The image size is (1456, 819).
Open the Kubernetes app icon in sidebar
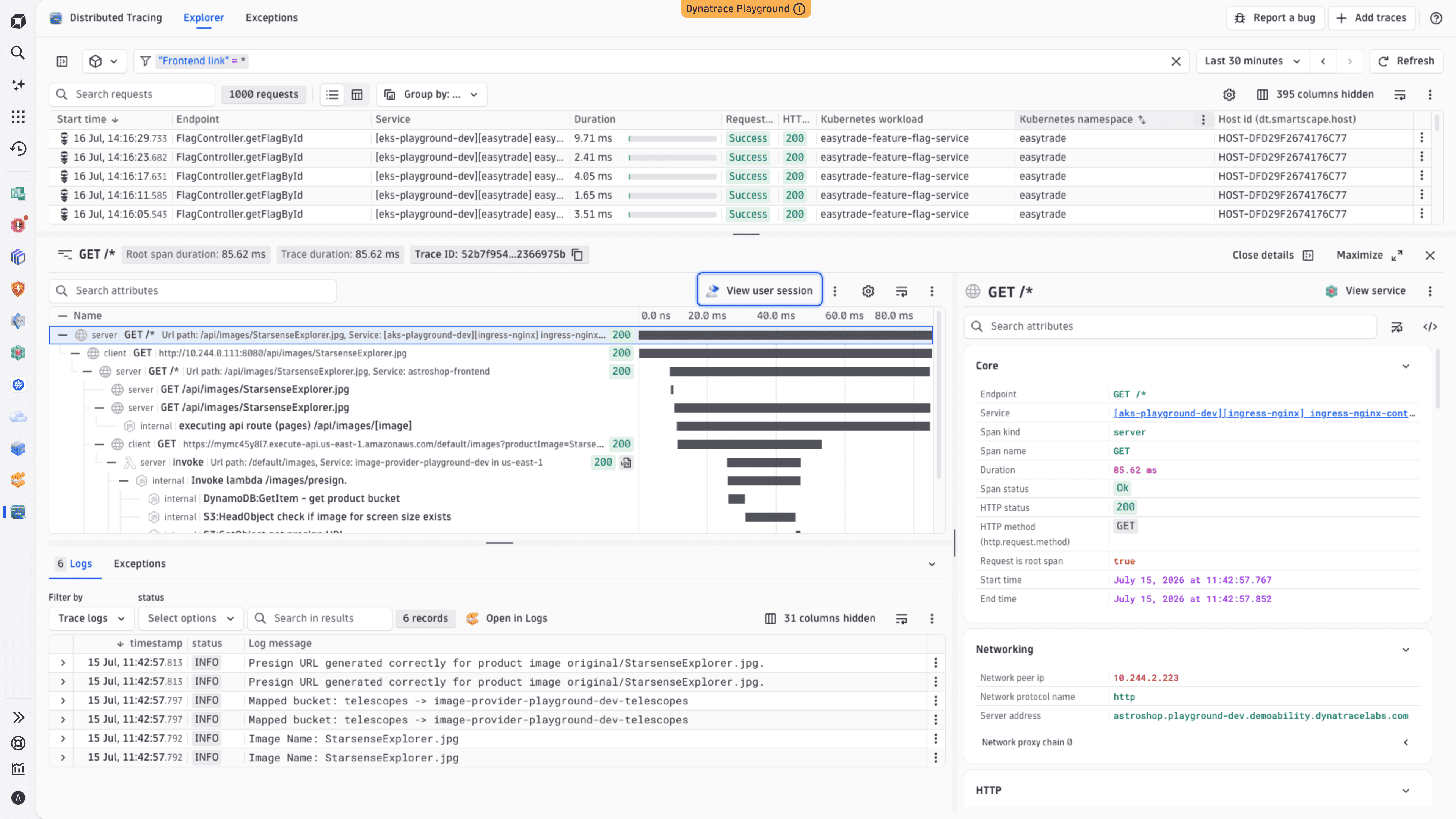click(18, 385)
